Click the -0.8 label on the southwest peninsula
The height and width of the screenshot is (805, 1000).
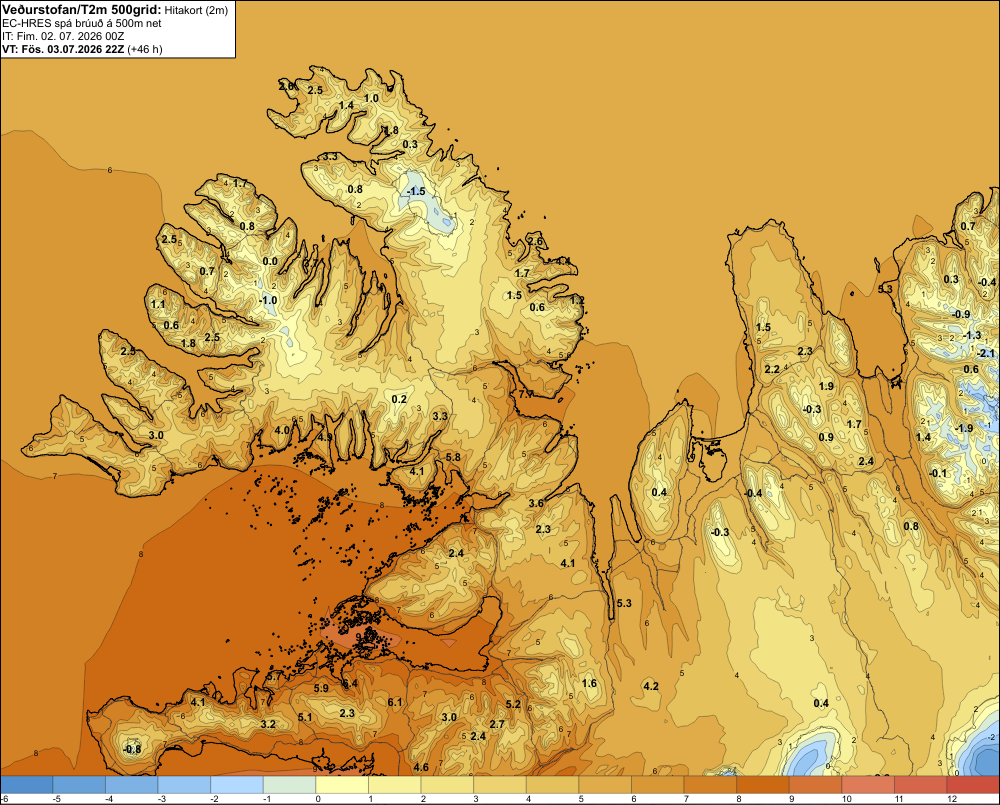click(x=132, y=750)
